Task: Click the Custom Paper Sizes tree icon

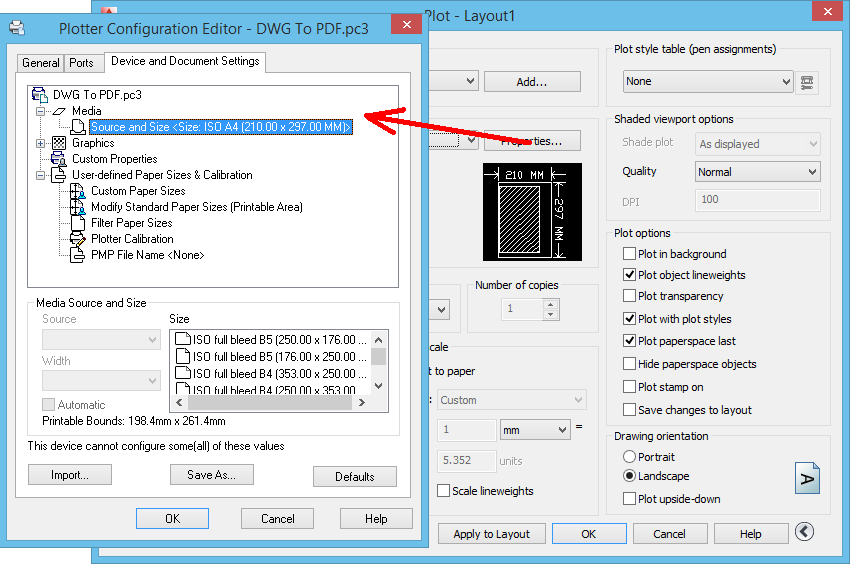Action: [x=78, y=191]
